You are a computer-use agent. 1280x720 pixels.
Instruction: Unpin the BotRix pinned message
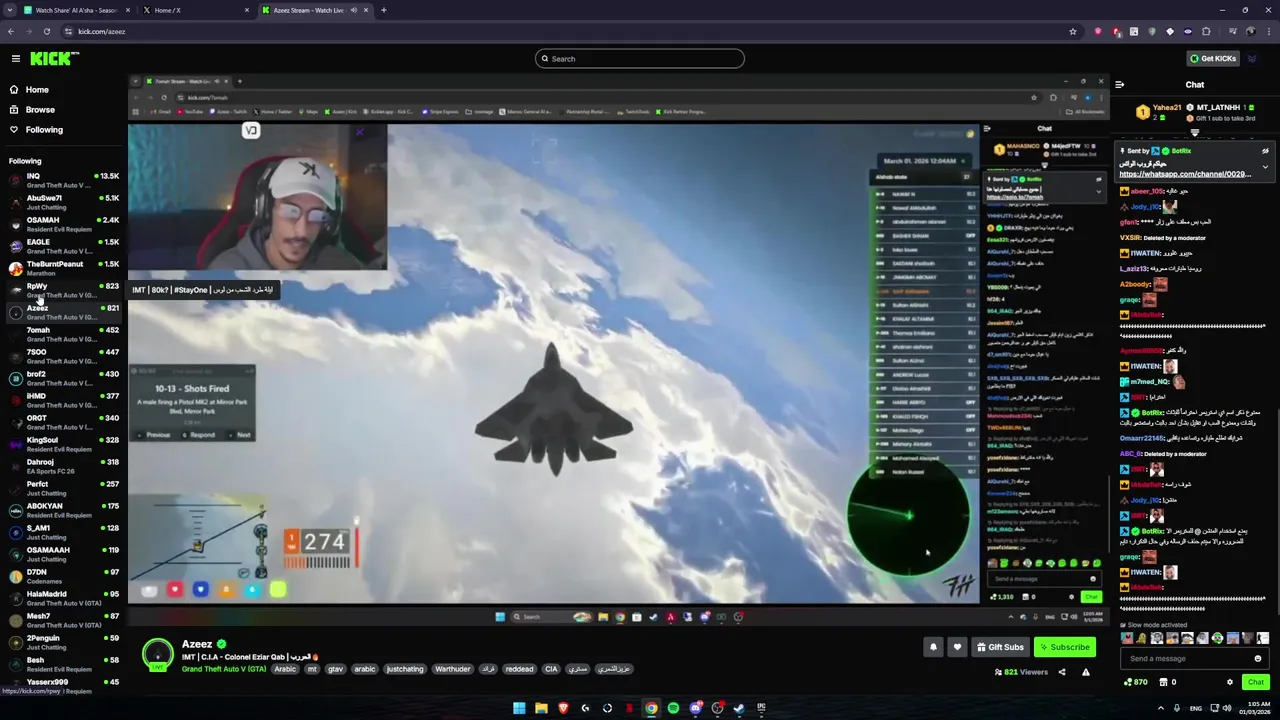(x=1265, y=151)
